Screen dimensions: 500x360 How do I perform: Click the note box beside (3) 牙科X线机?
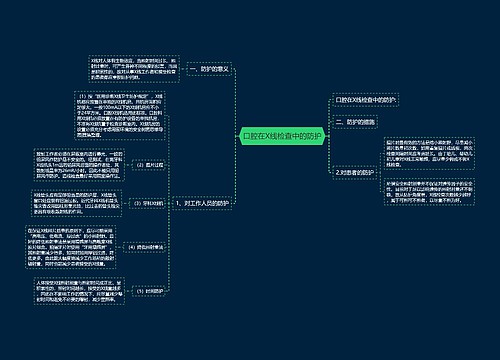(x=76, y=203)
